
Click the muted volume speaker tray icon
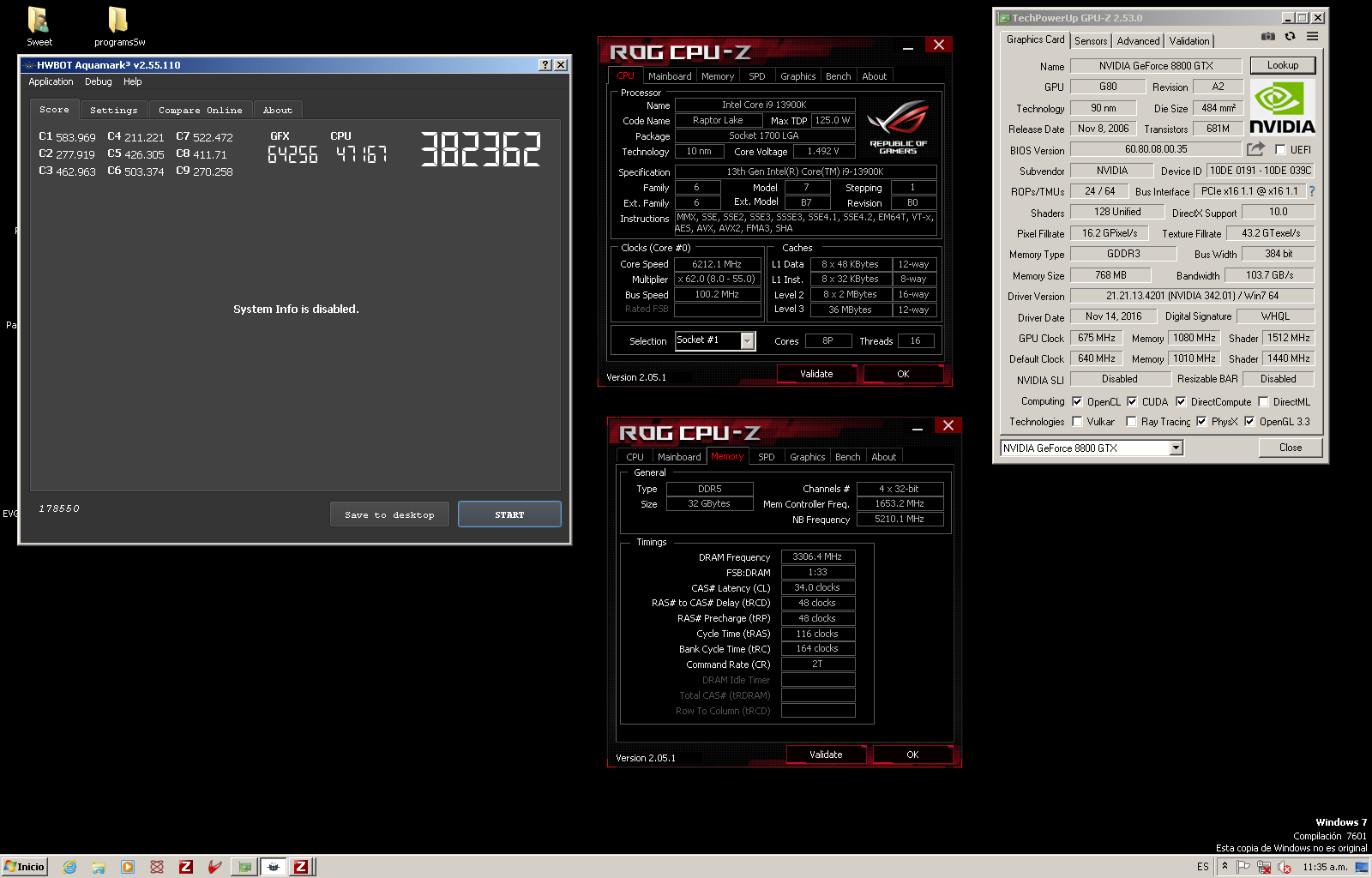pos(1285,866)
